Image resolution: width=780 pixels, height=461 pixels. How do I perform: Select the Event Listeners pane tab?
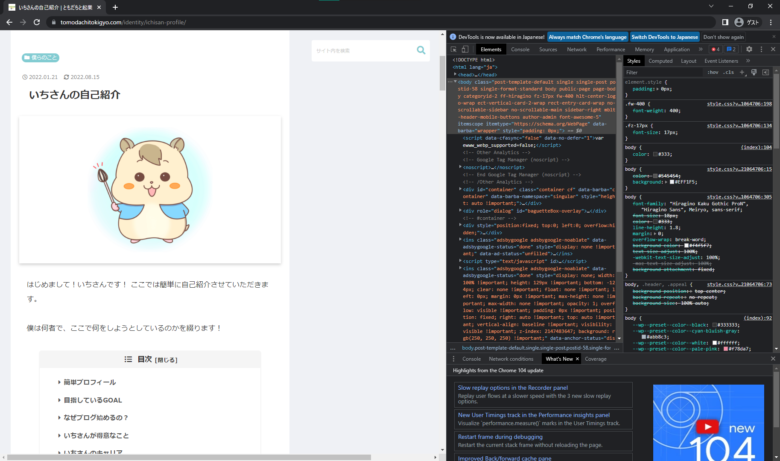721,61
